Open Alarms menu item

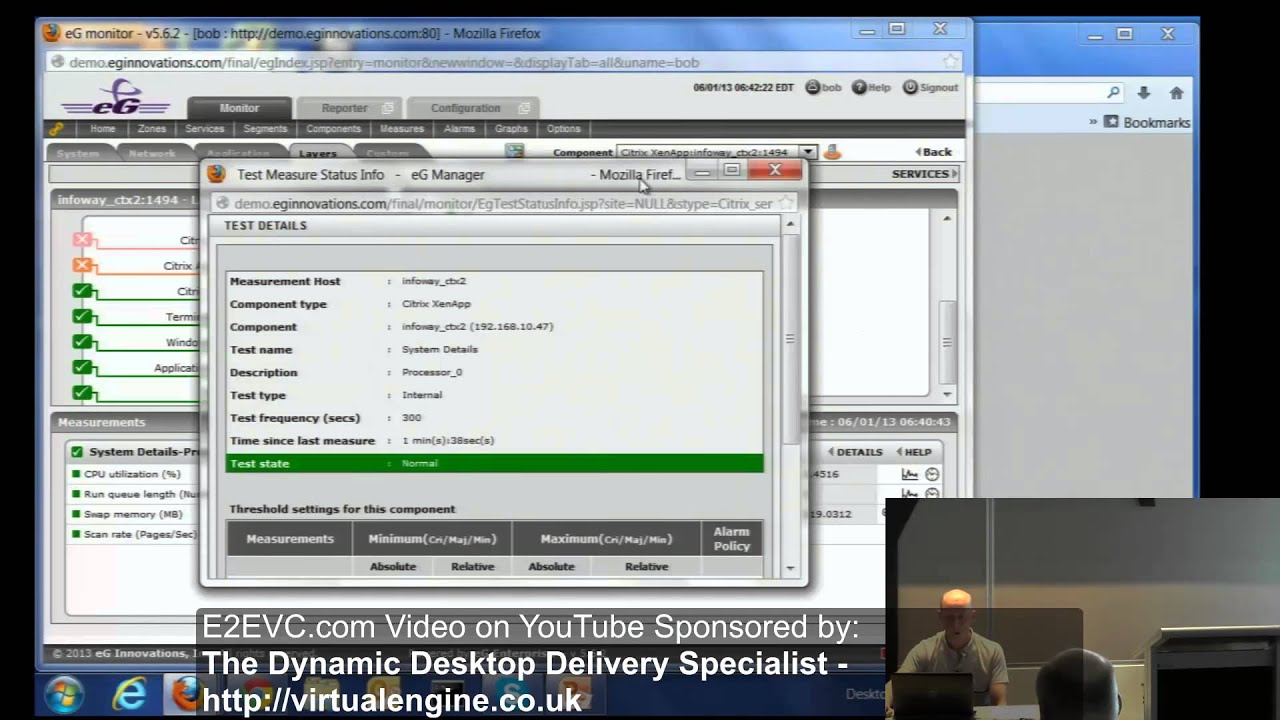[459, 129]
